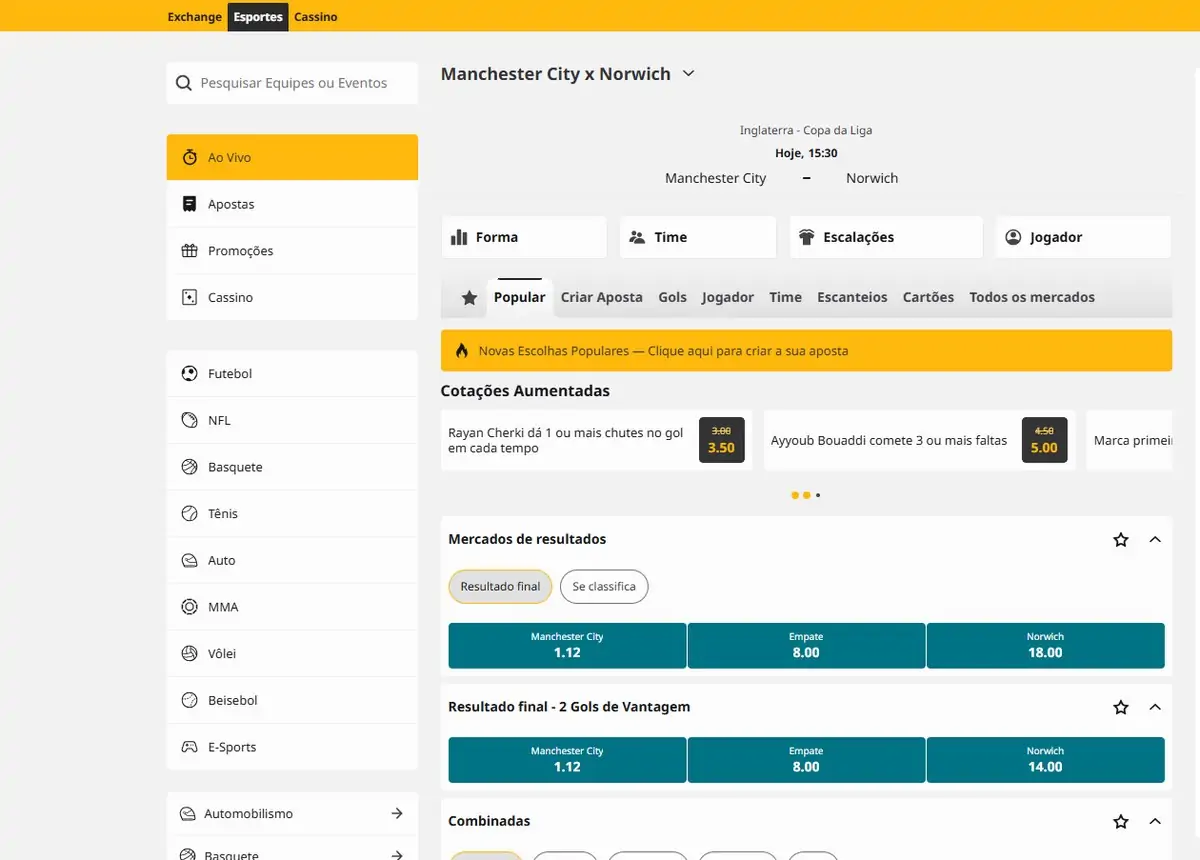Click the third carousel pagination dot
Image resolution: width=1200 pixels, height=860 pixels.
(x=818, y=495)
